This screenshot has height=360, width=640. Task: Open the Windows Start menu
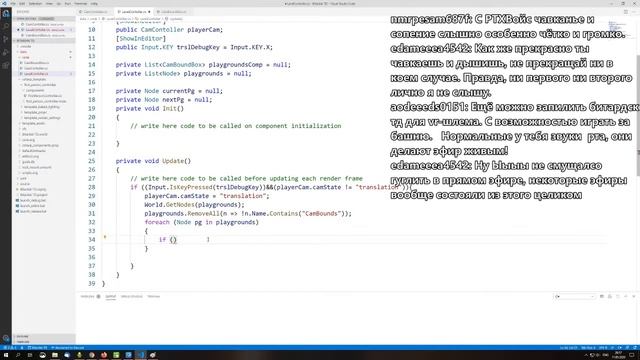point(6,355)
